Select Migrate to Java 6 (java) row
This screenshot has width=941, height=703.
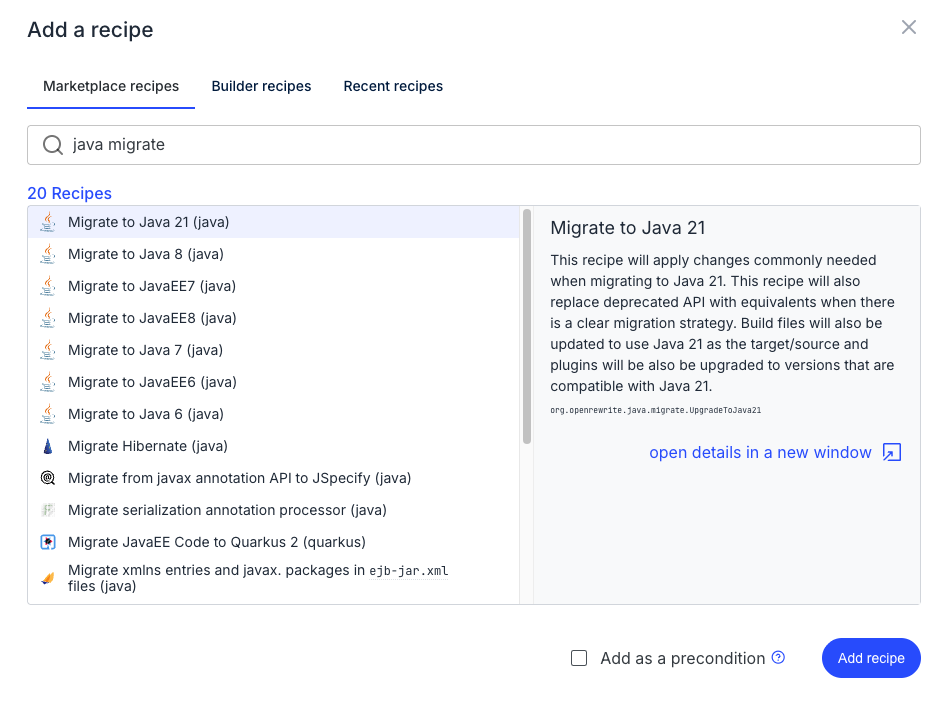click(274, 414)
